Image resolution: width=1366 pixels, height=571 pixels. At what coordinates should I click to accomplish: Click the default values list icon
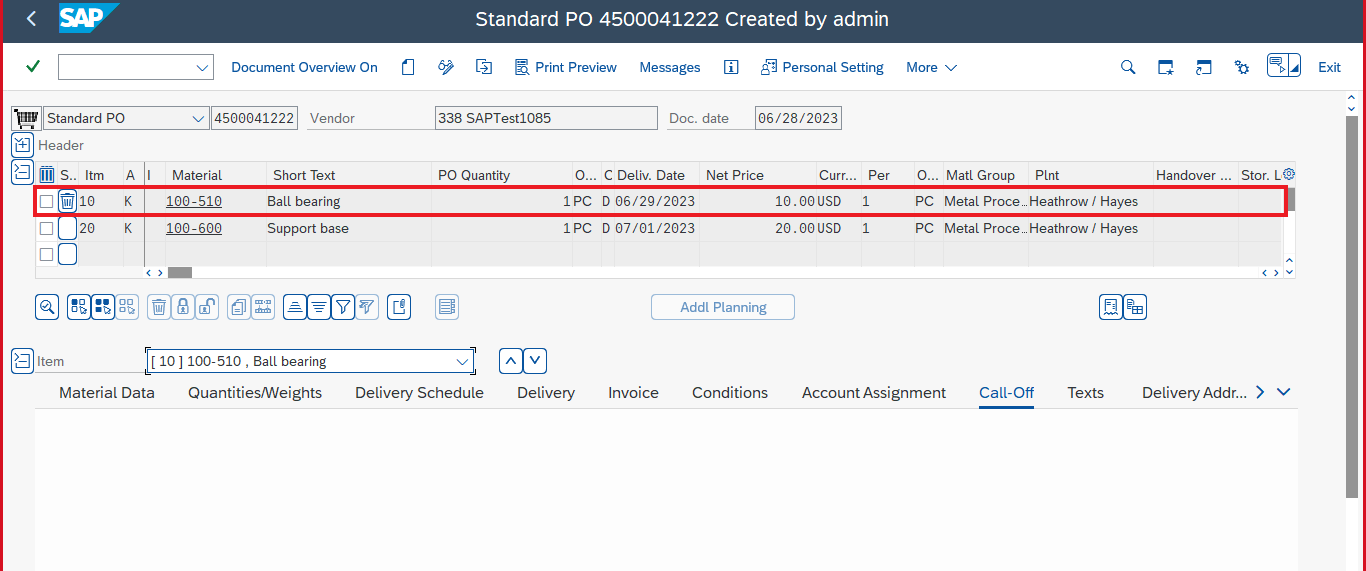click(x=447, y=307)
